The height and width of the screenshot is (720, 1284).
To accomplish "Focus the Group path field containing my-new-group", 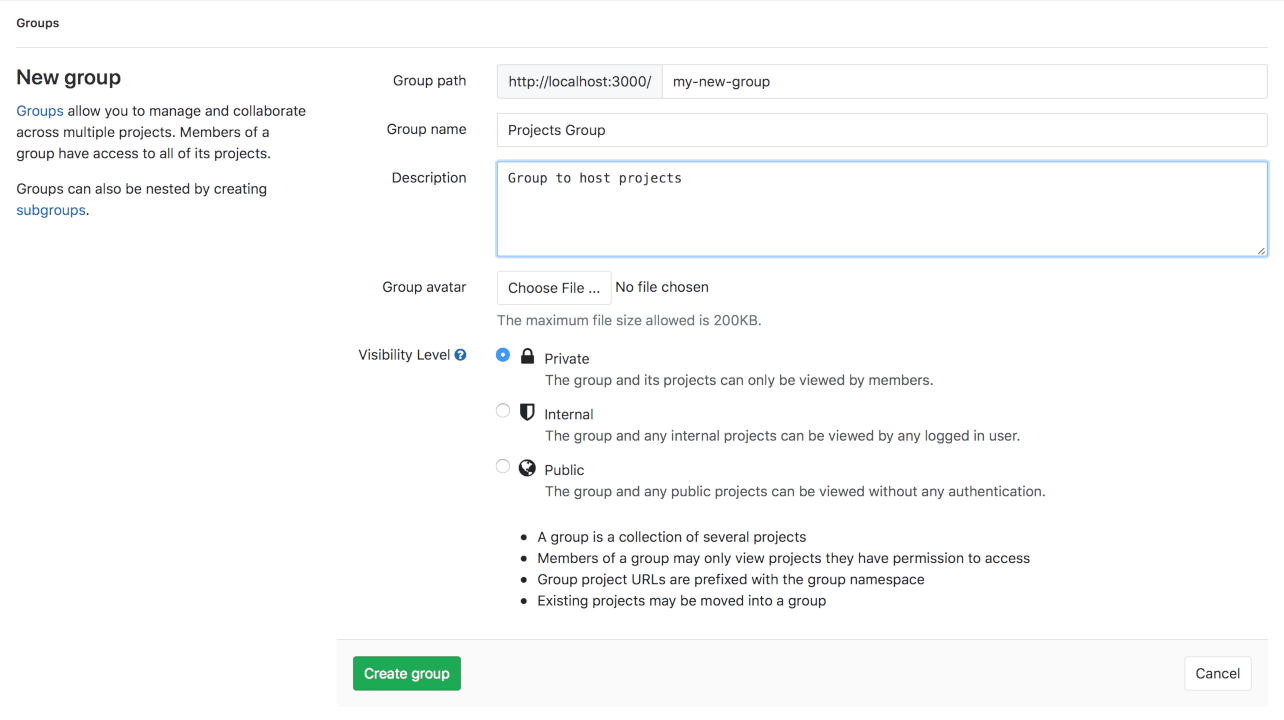I will [x=964, y=82].
